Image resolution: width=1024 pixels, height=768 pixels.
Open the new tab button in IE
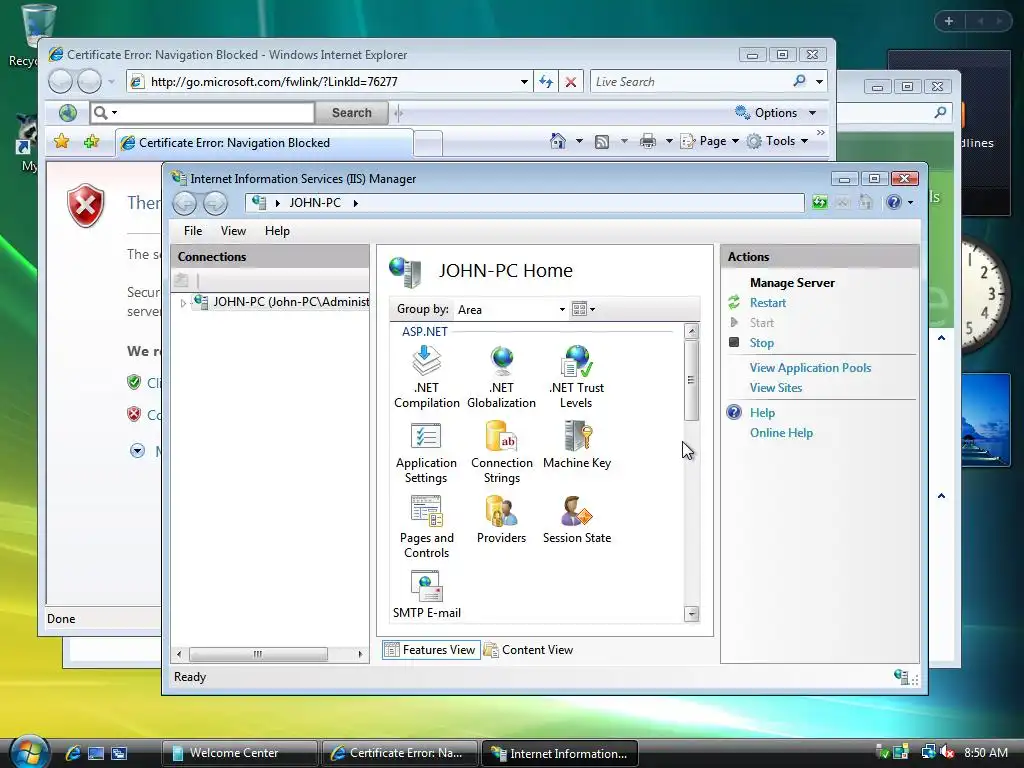click(x=428, y=143)
